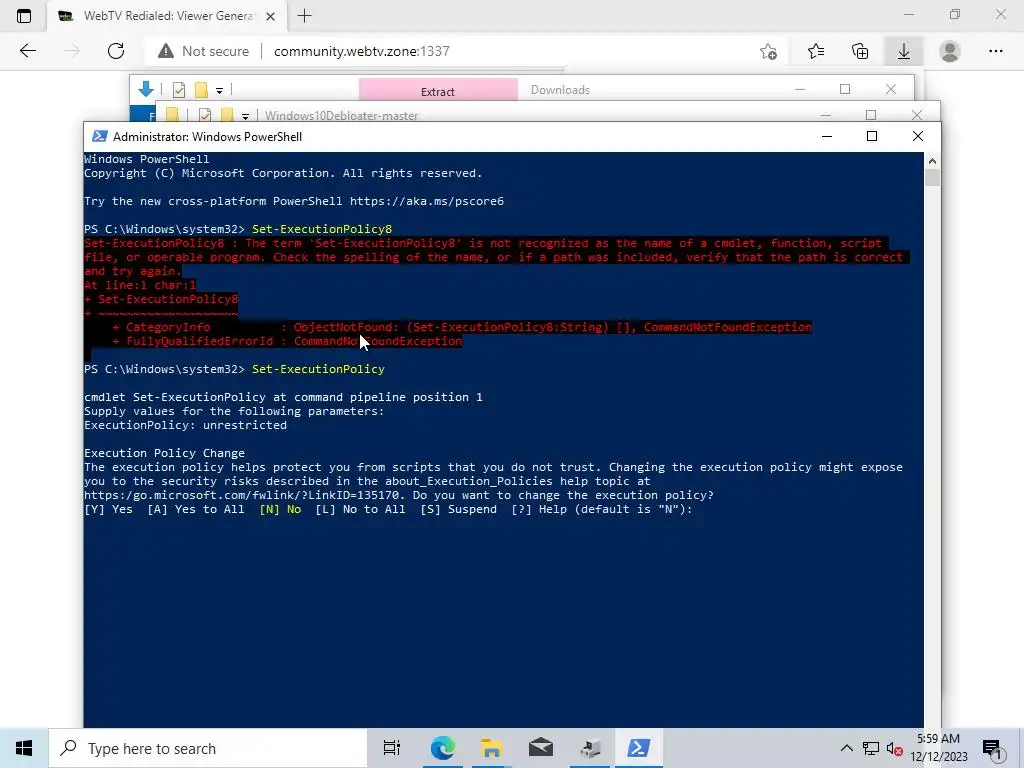Screen dimensions: 1024x768
Task: Click the address bar showing community.webtv.zone:1337
Action: tap(362, 51)
